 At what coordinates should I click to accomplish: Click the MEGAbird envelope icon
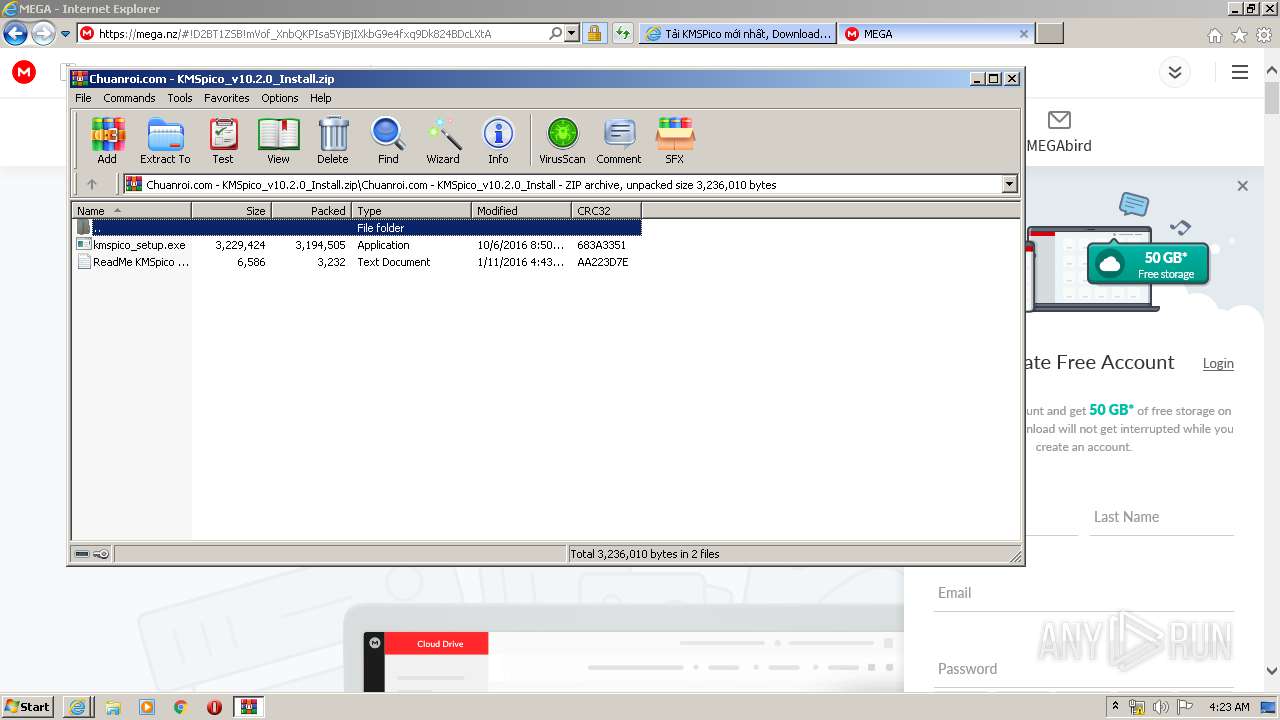pyautogui.click(x=1059, y=120)
